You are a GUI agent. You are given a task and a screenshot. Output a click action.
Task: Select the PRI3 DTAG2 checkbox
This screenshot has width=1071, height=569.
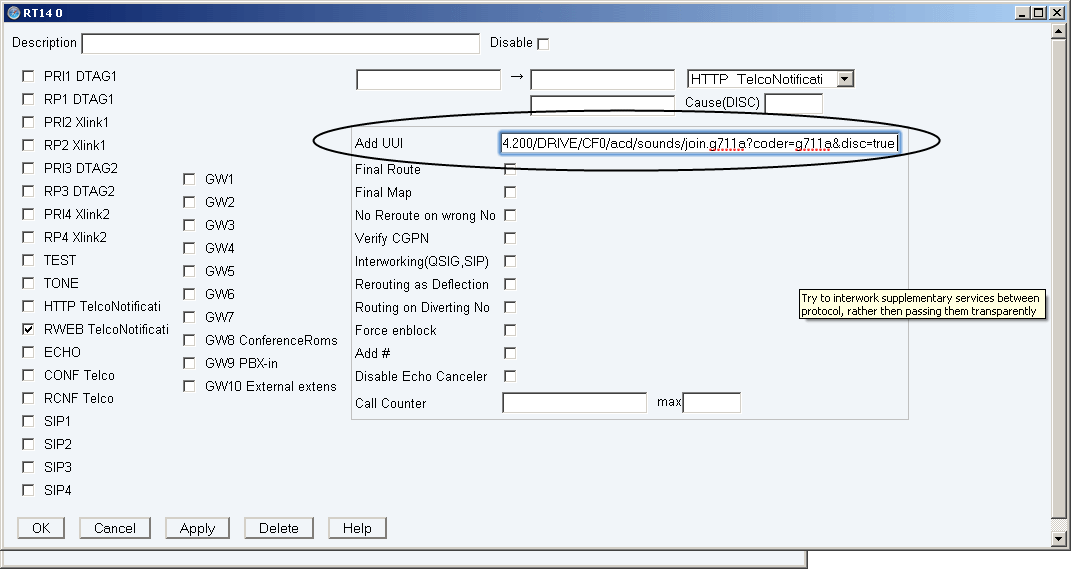(x=28, y=168)
